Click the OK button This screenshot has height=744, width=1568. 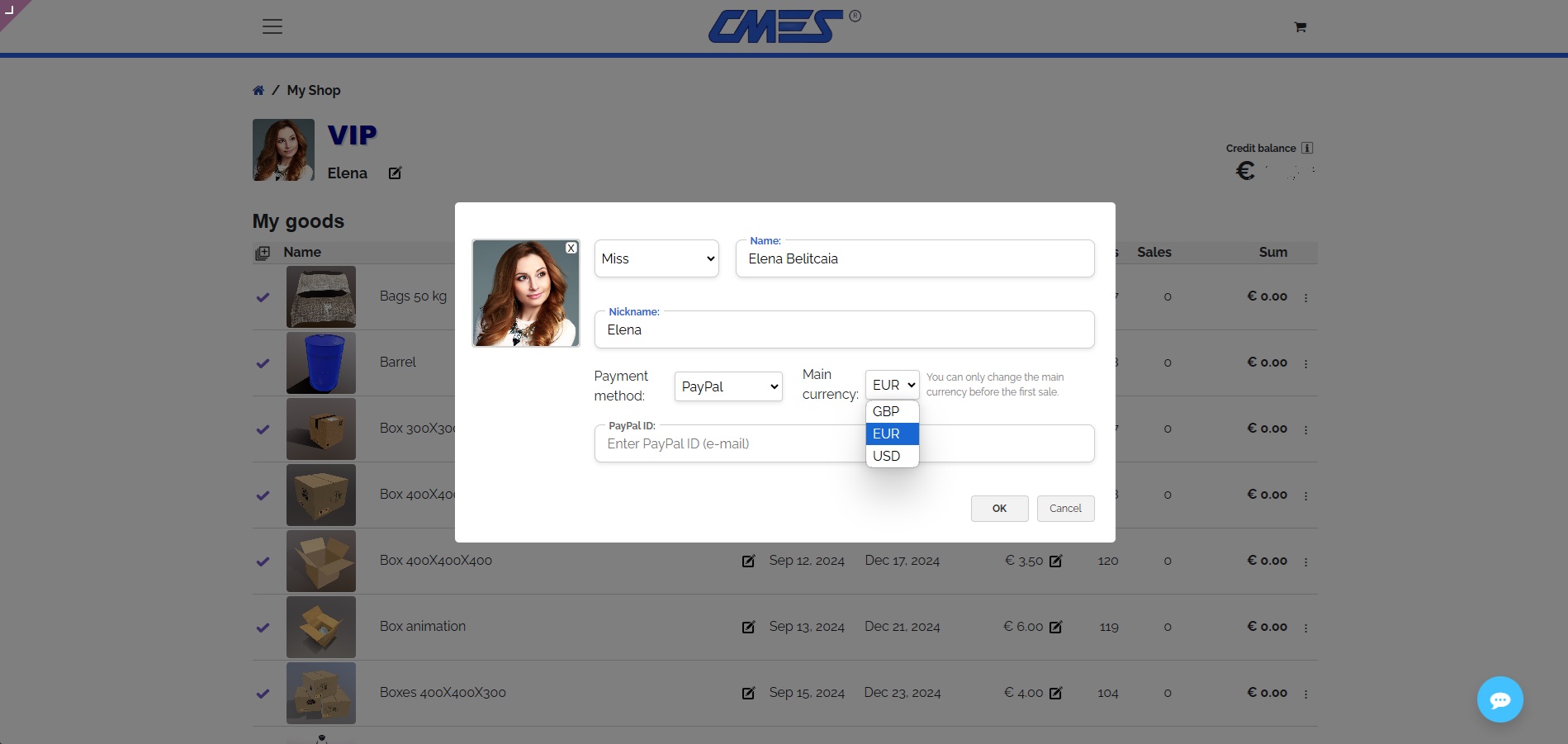coord(999,508)
